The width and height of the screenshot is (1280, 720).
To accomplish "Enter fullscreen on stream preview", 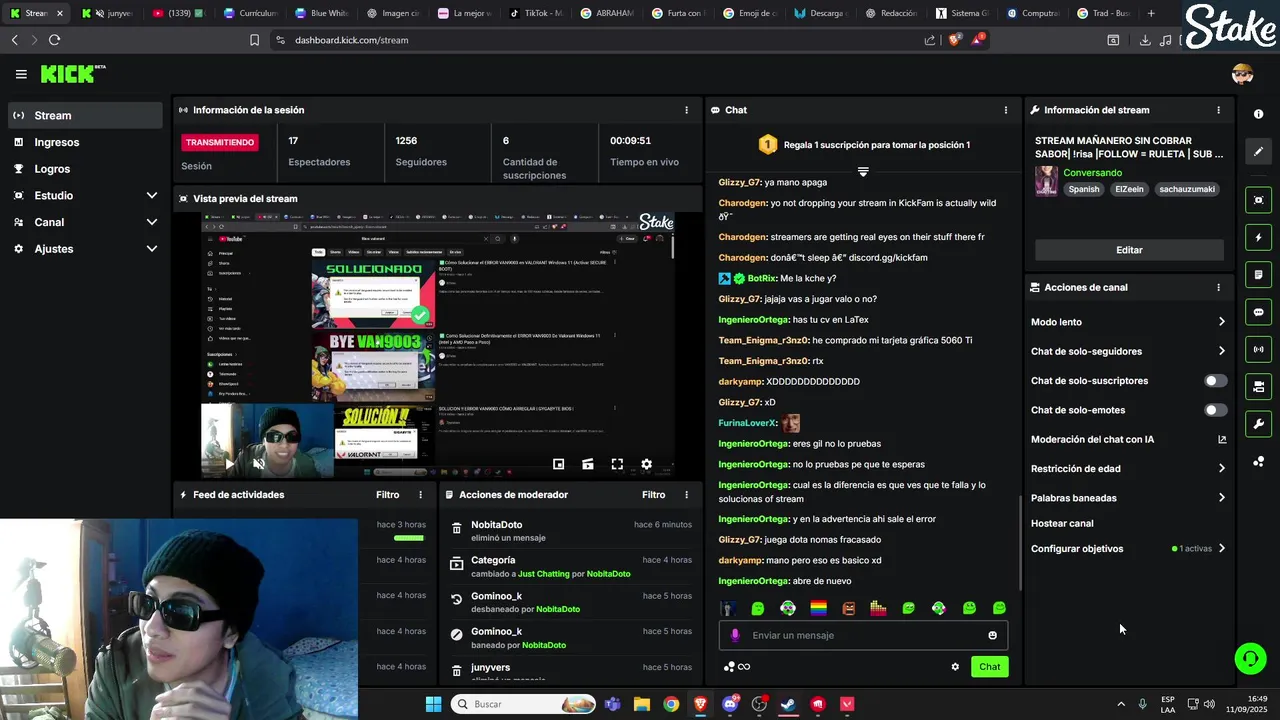I will pos(617,464).
